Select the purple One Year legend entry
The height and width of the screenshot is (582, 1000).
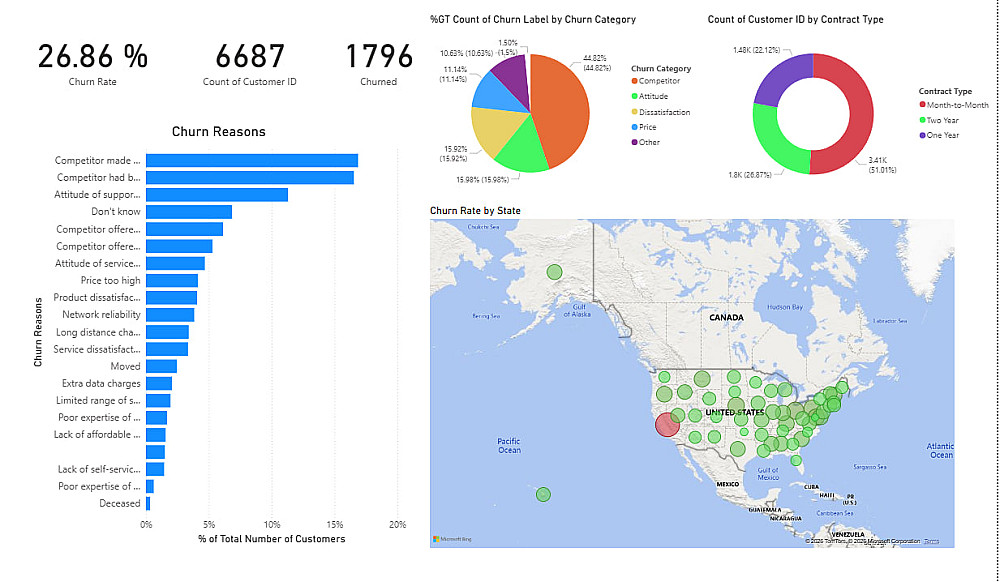pos(939,135)
